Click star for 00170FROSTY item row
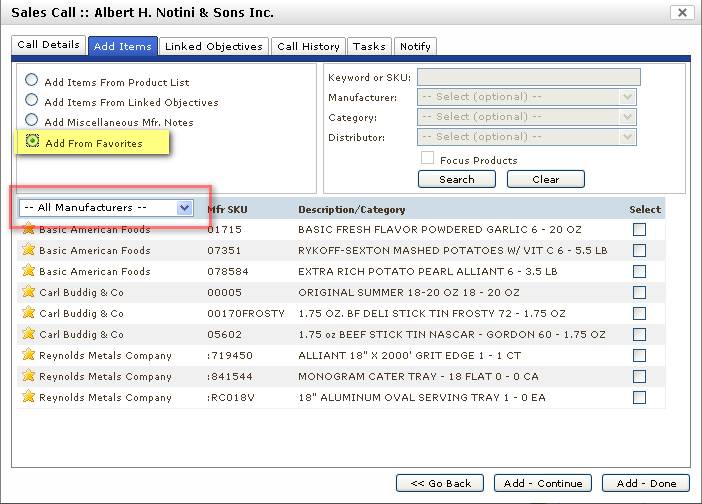Screen dimensions: 702x504 pyautogui.click(x=28, y=313)
